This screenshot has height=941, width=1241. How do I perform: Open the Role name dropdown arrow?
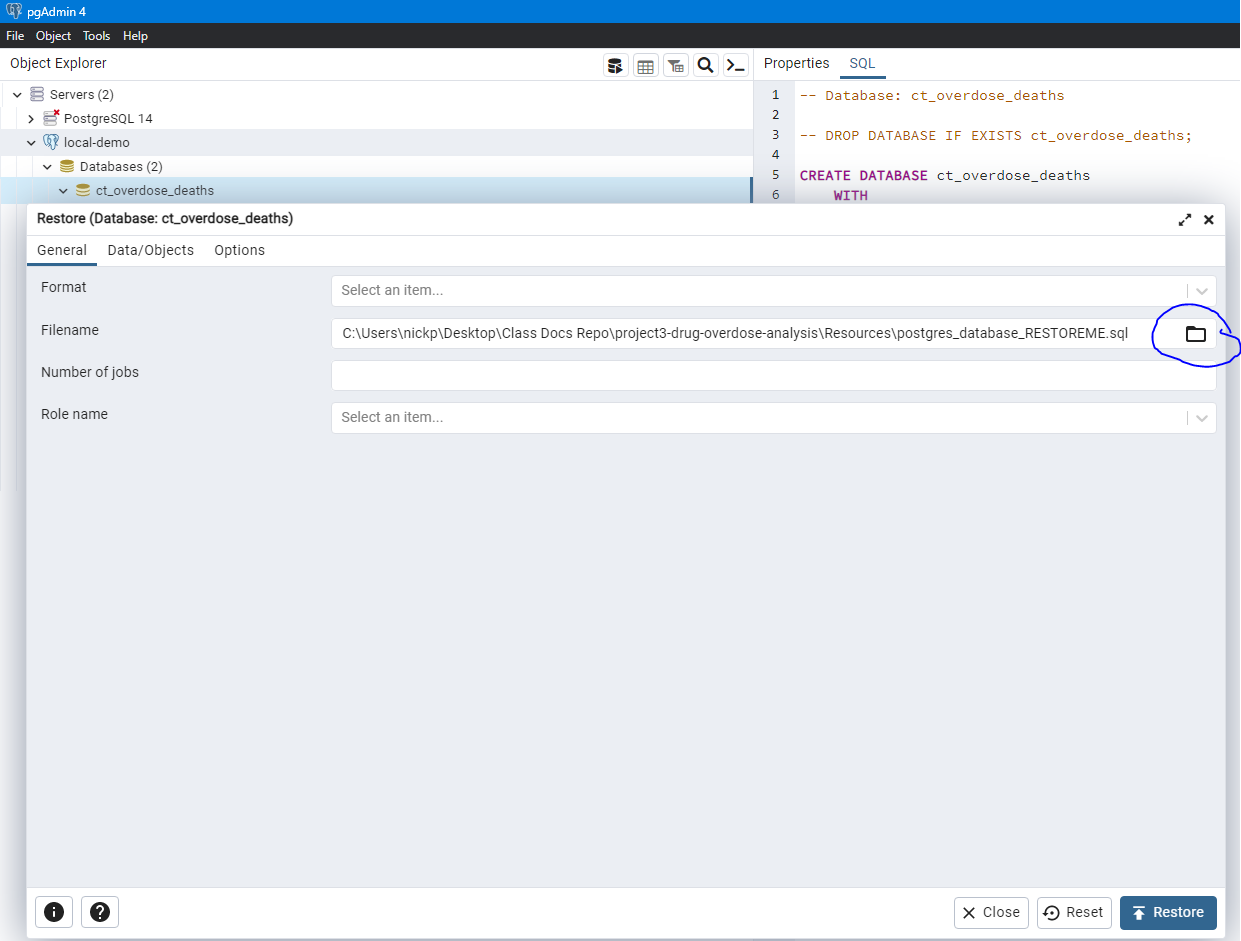(x=1202, y=418)
